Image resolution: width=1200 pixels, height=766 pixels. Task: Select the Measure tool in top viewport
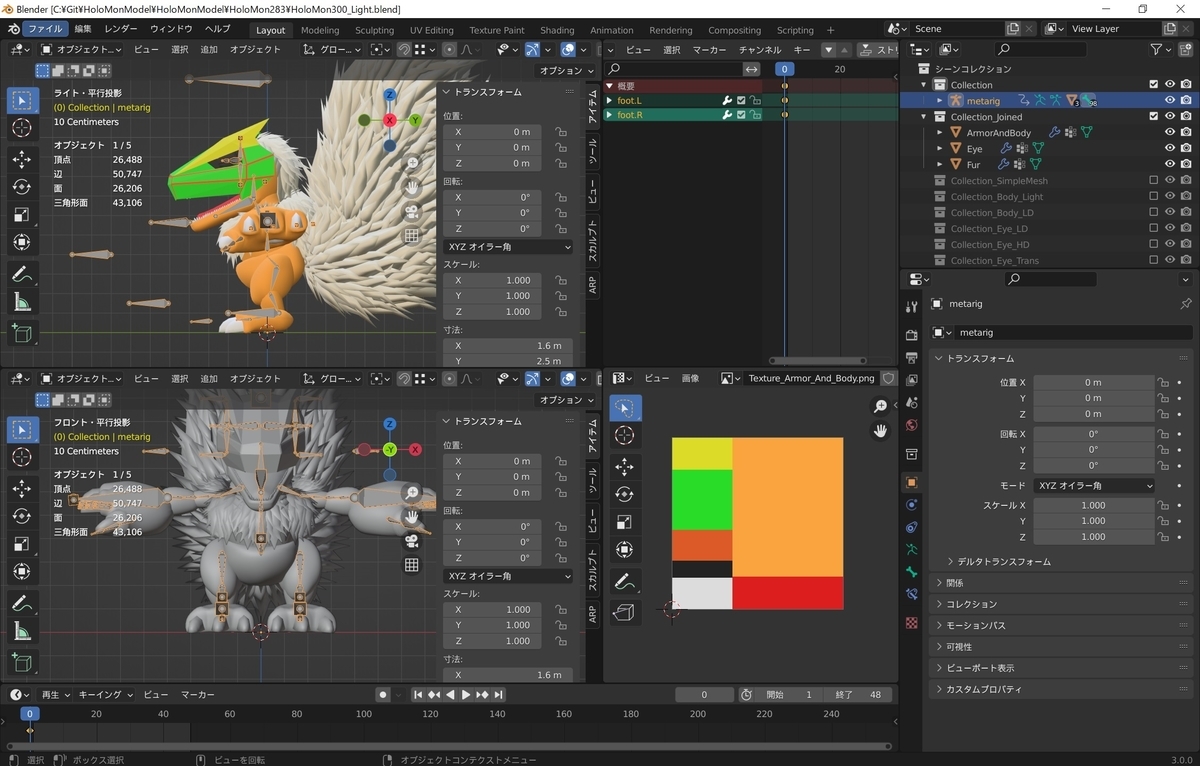(x=22, y=302)
